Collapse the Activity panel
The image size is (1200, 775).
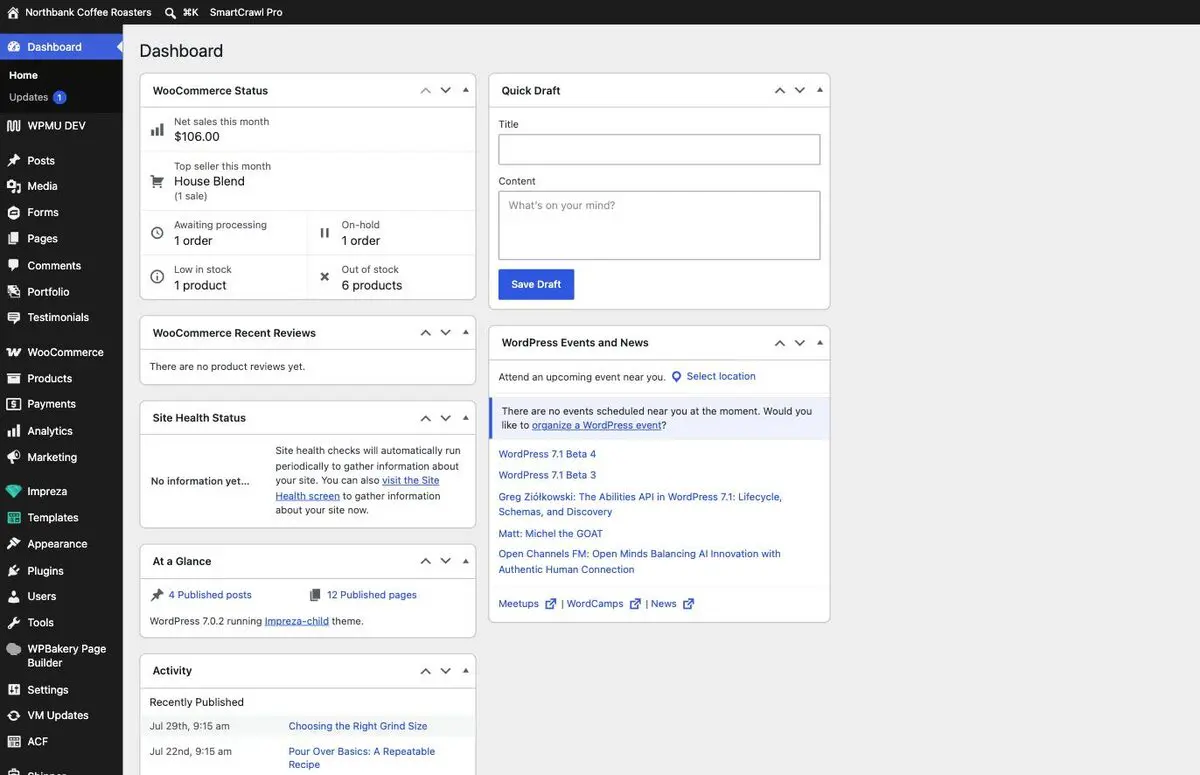pyautogui.click(x=466, y=670)
